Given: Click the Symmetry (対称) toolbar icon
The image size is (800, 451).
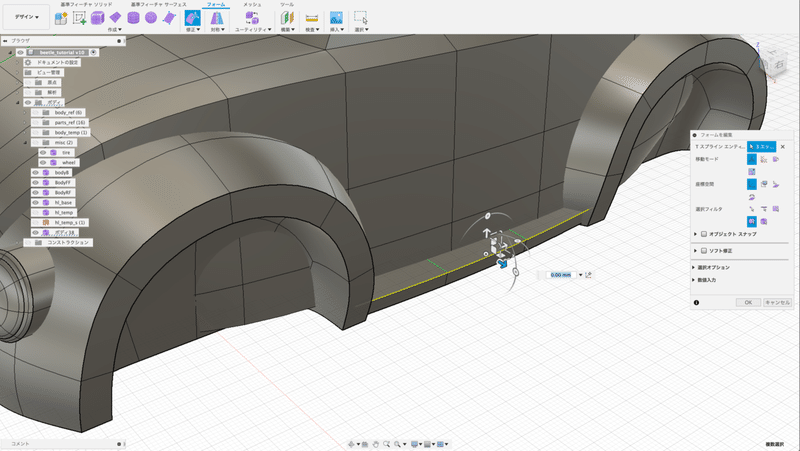Looking at the screenshot, I should [x=215, y=18].
